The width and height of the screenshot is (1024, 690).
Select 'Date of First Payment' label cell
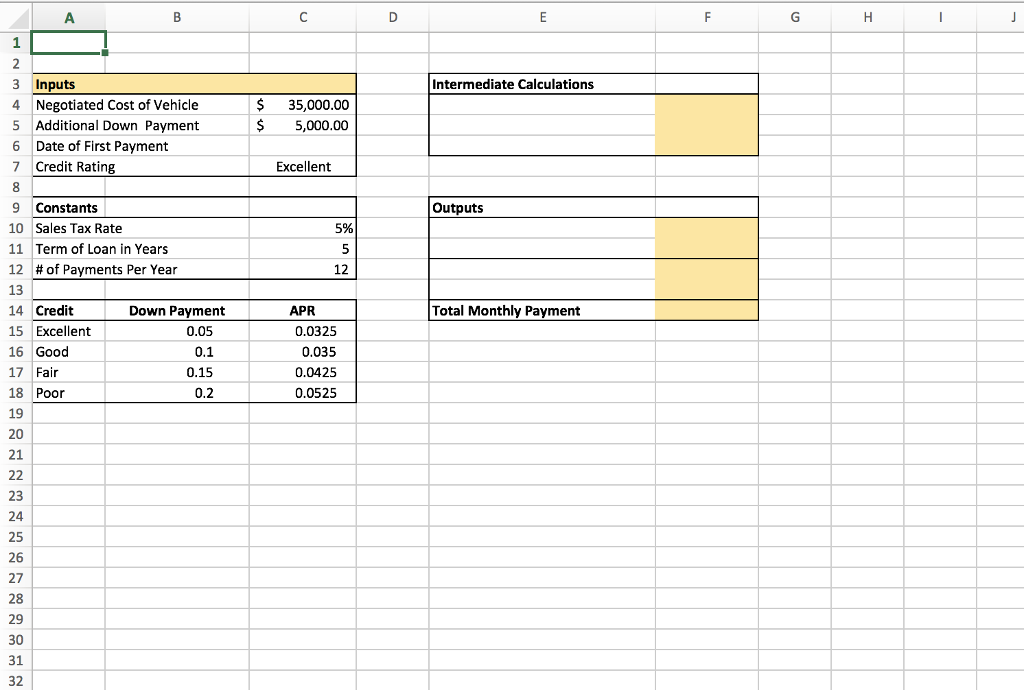140,146
